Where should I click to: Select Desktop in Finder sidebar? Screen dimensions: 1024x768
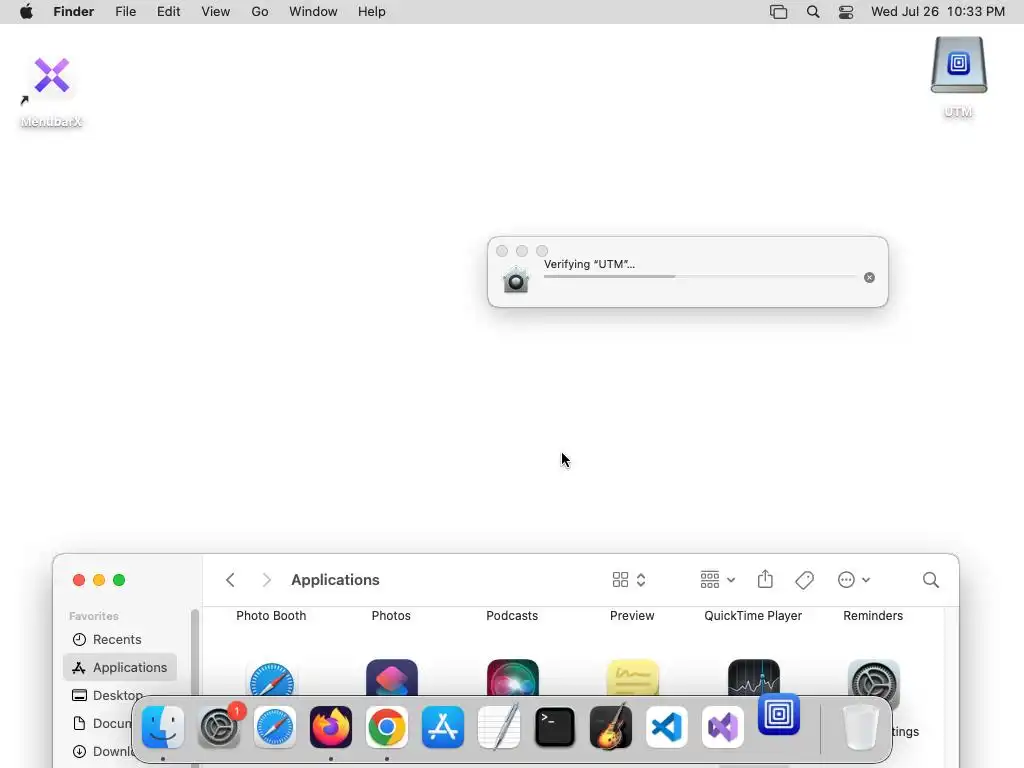click(120, 696)
